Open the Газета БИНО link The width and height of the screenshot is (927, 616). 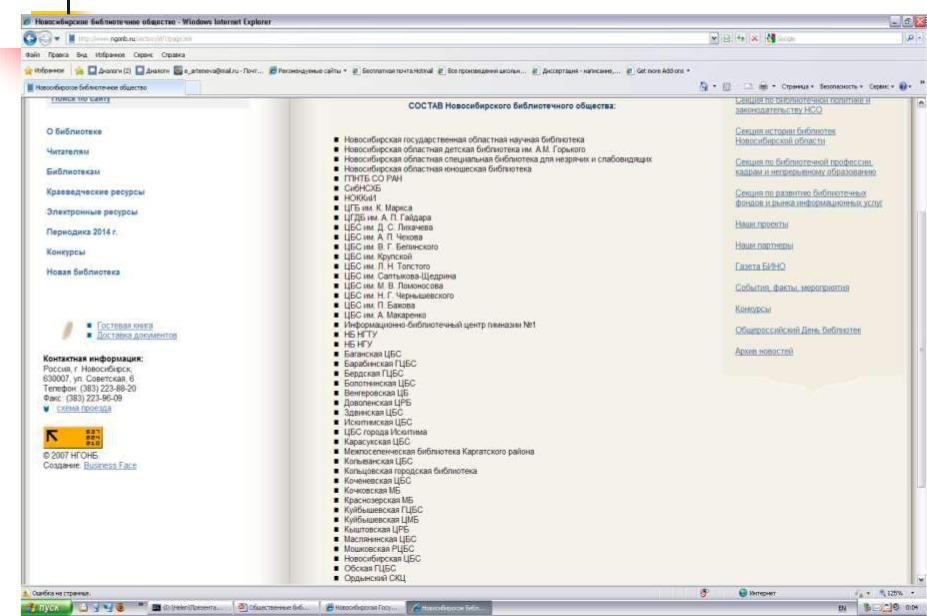[760, 266]
